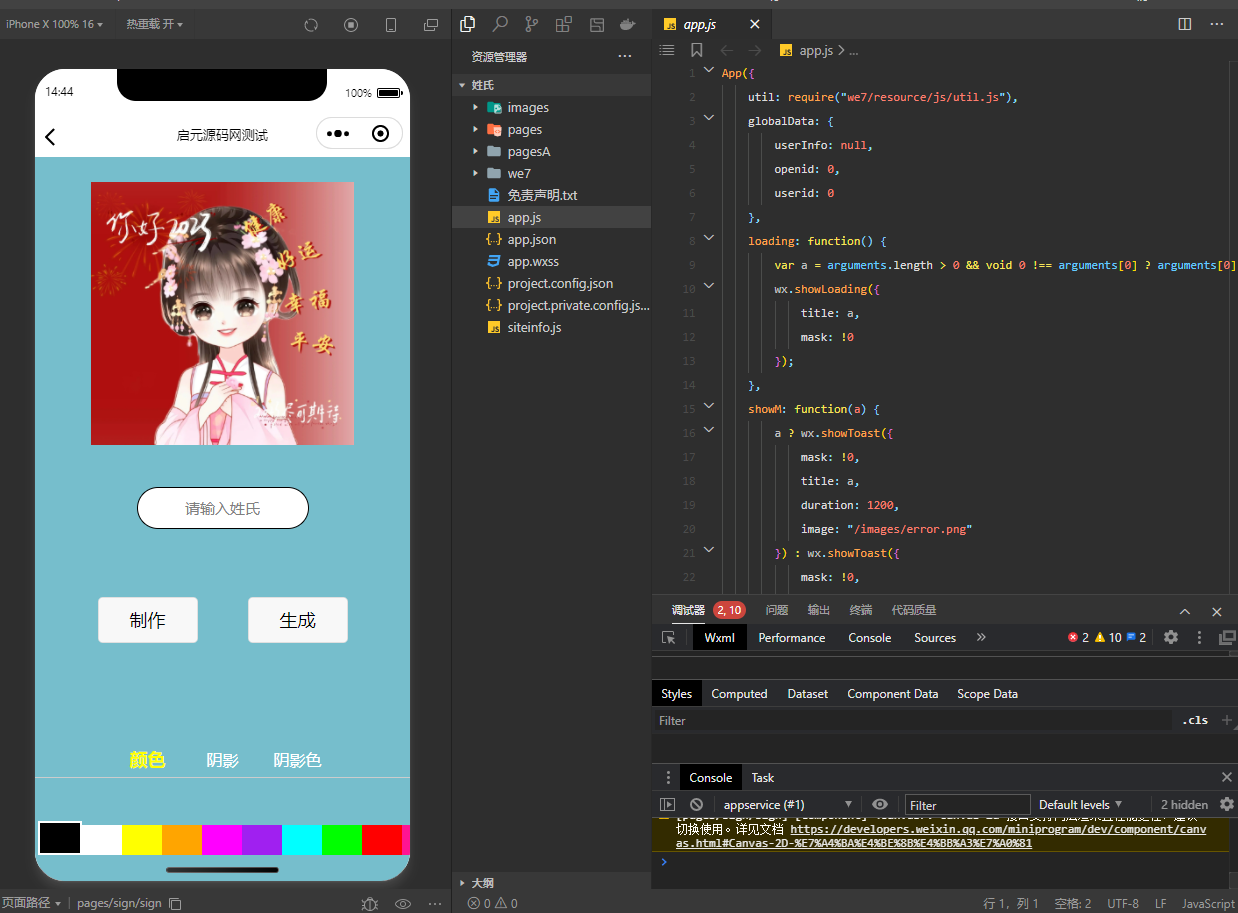
Task: Click the simulator stop icon
Action: pyautogui.click(x=351, y=24)
